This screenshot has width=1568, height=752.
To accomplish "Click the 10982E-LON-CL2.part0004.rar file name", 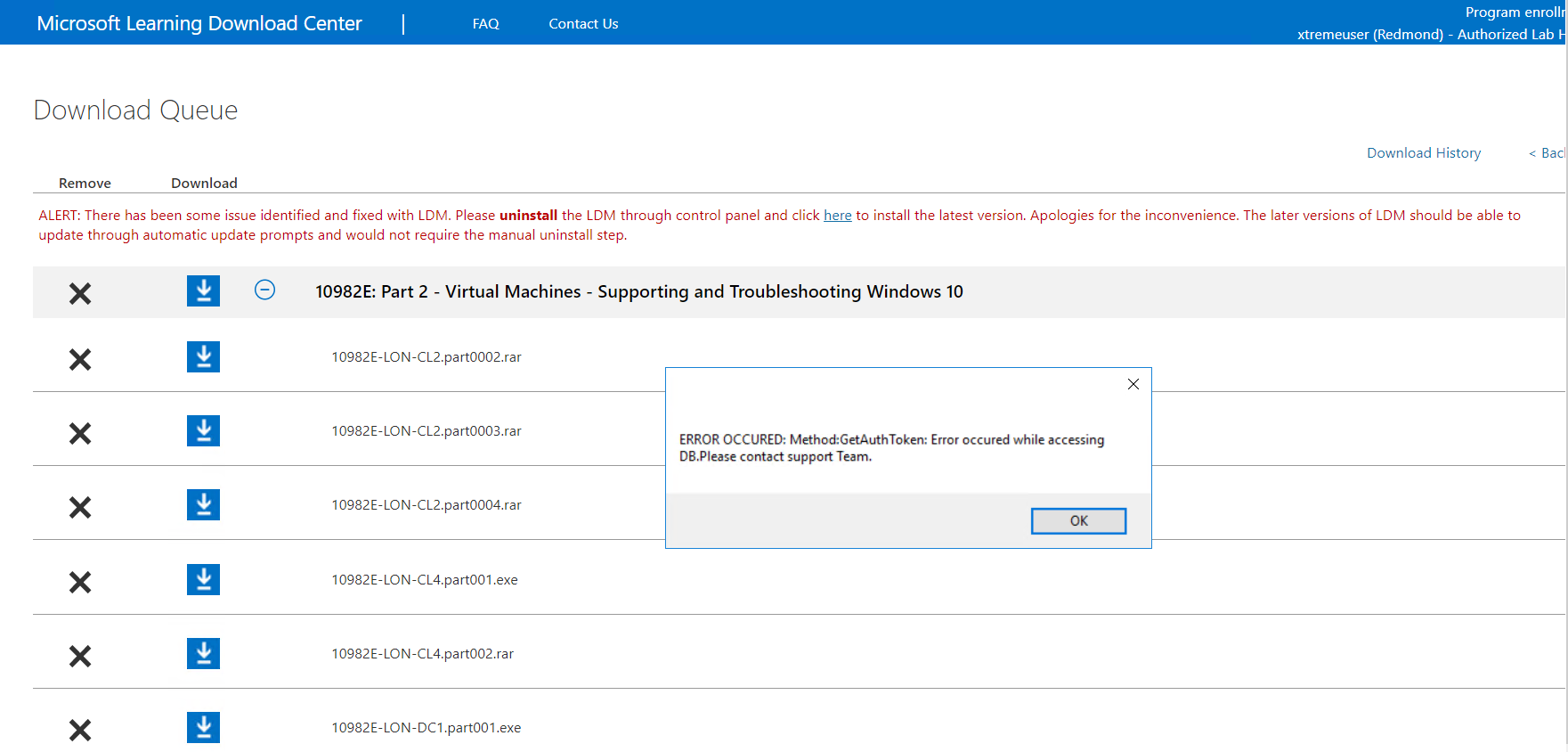I will pos(427,505).
